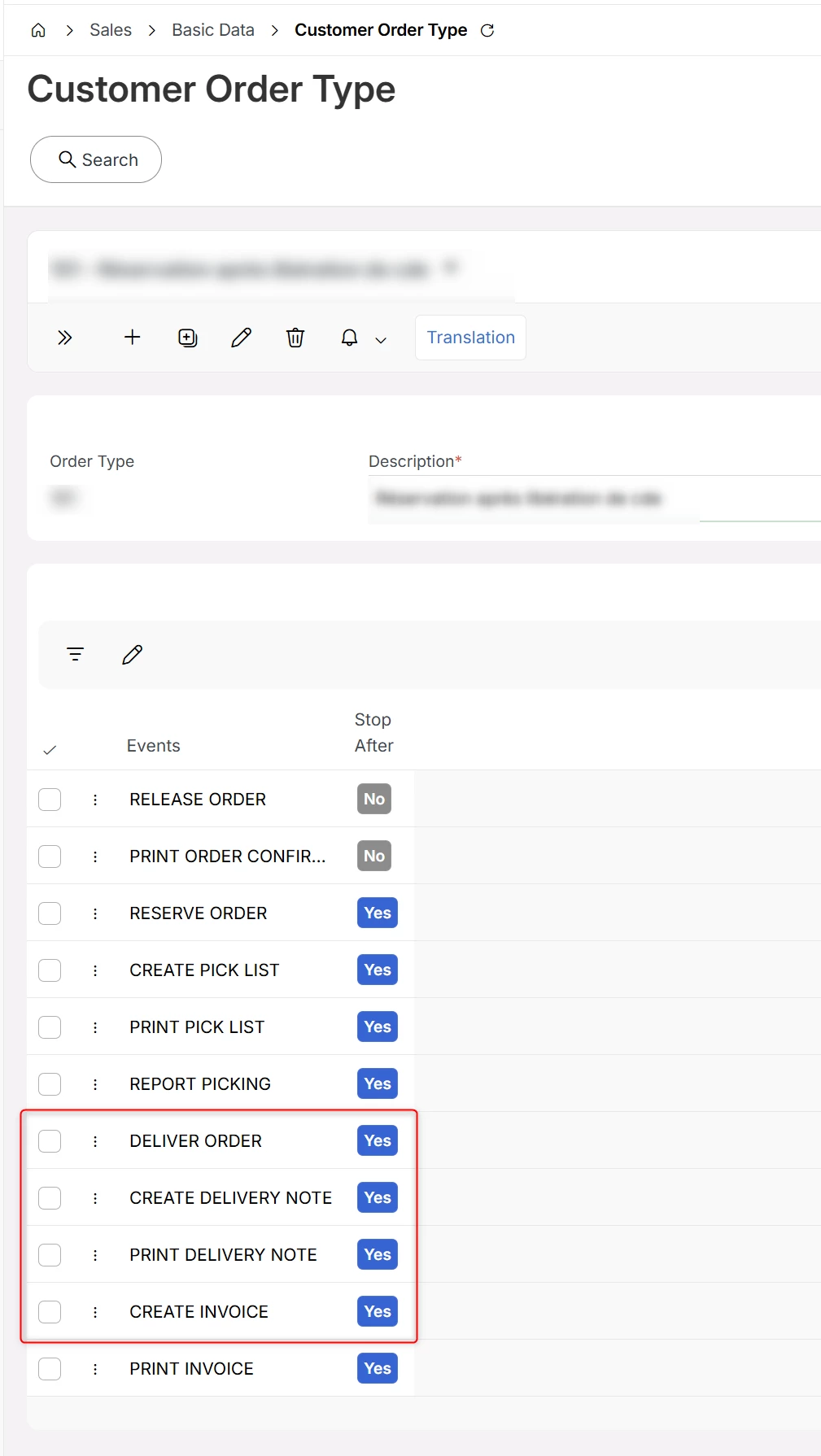Screen dimensions: 821x1456
Task: Select the REPORT PICKING row checkbox
Action: (x=50, y=1084)
